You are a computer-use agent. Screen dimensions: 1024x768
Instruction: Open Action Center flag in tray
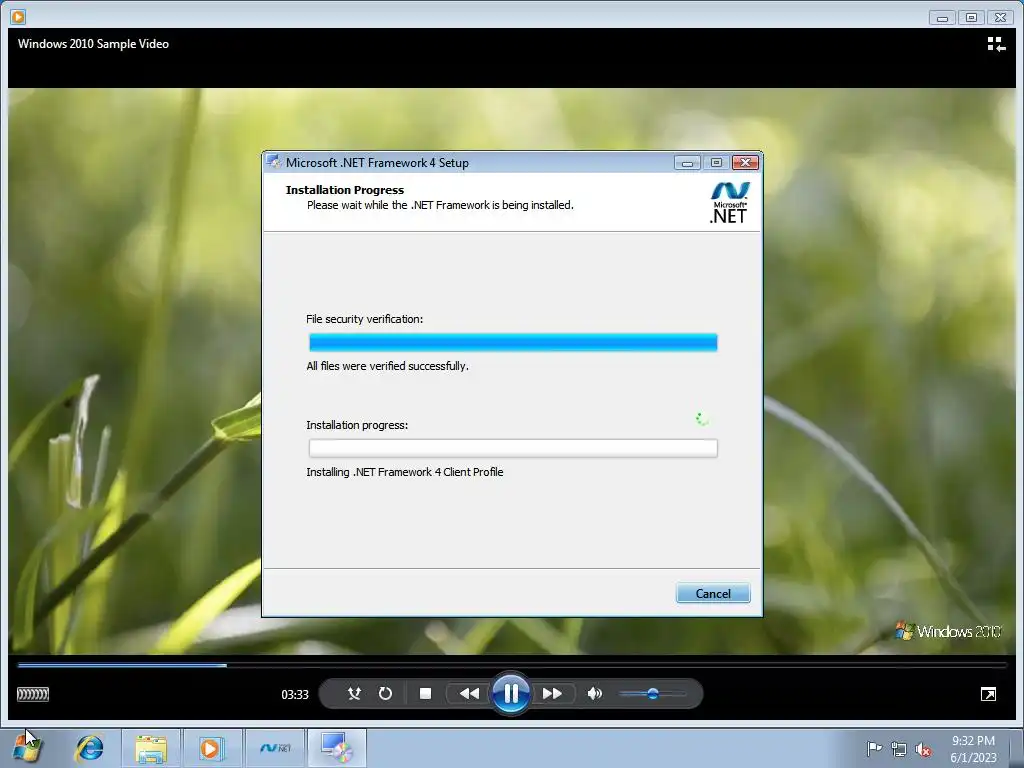874,749
